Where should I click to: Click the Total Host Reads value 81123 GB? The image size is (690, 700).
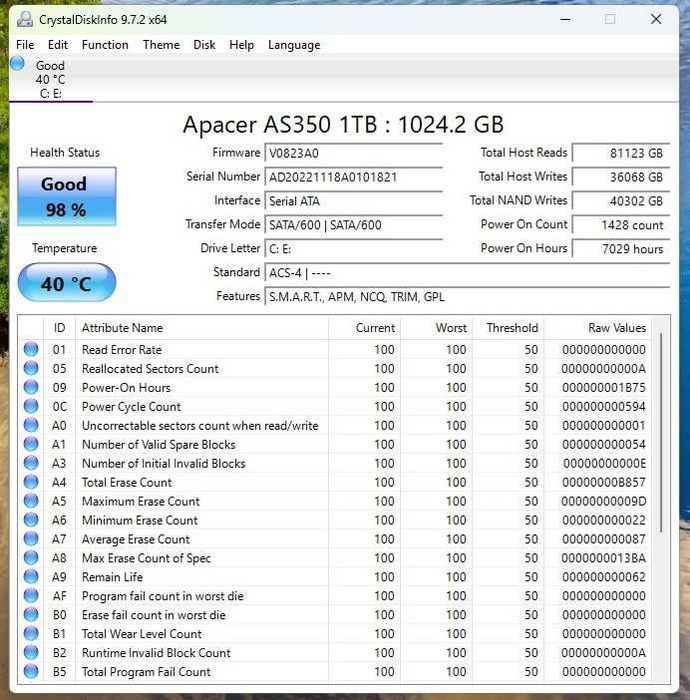coord(621,153)
